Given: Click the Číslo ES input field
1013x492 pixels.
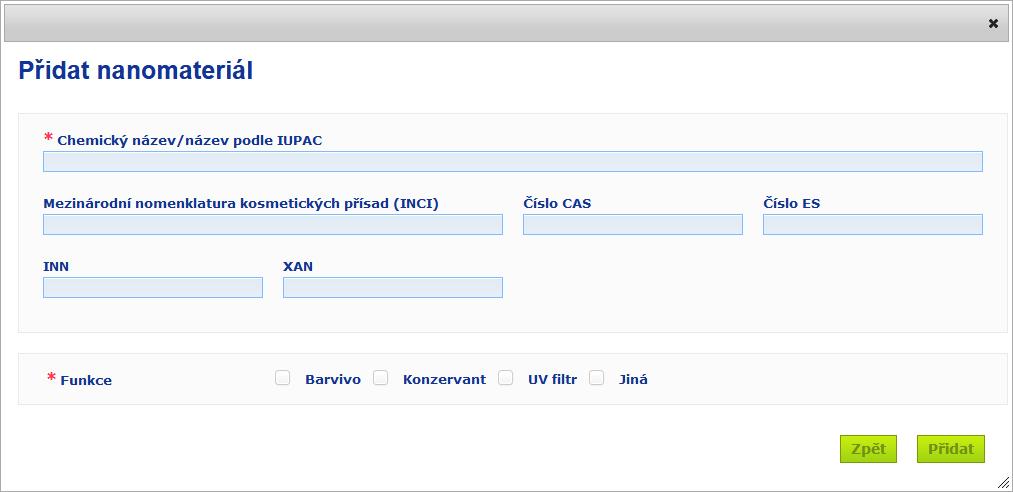Looking at the screenshot, I should [x=873, y=225].
